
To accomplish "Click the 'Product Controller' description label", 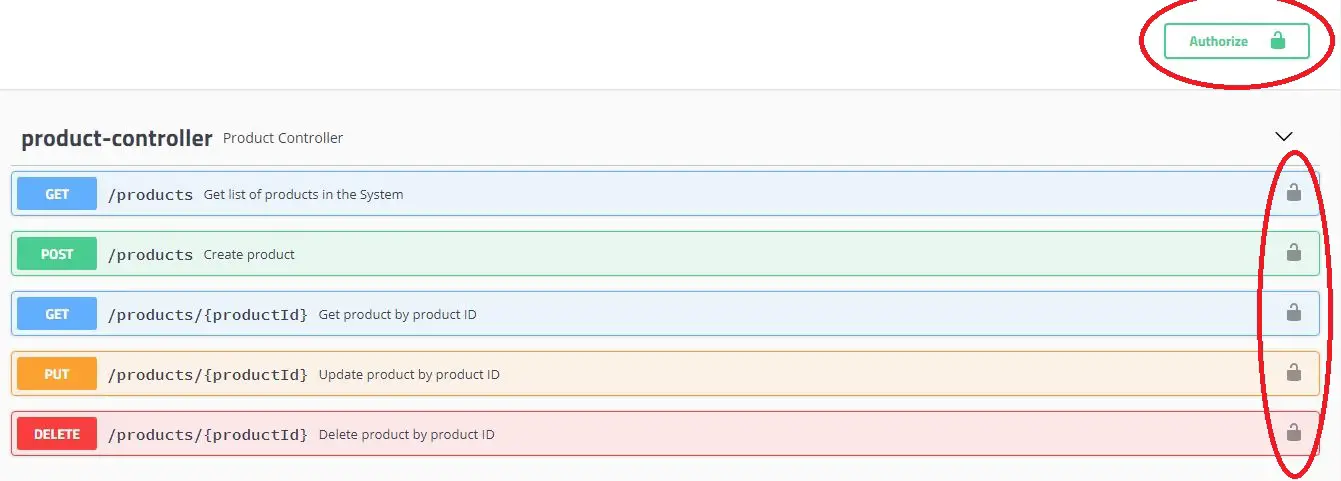I will click(283, 138).
